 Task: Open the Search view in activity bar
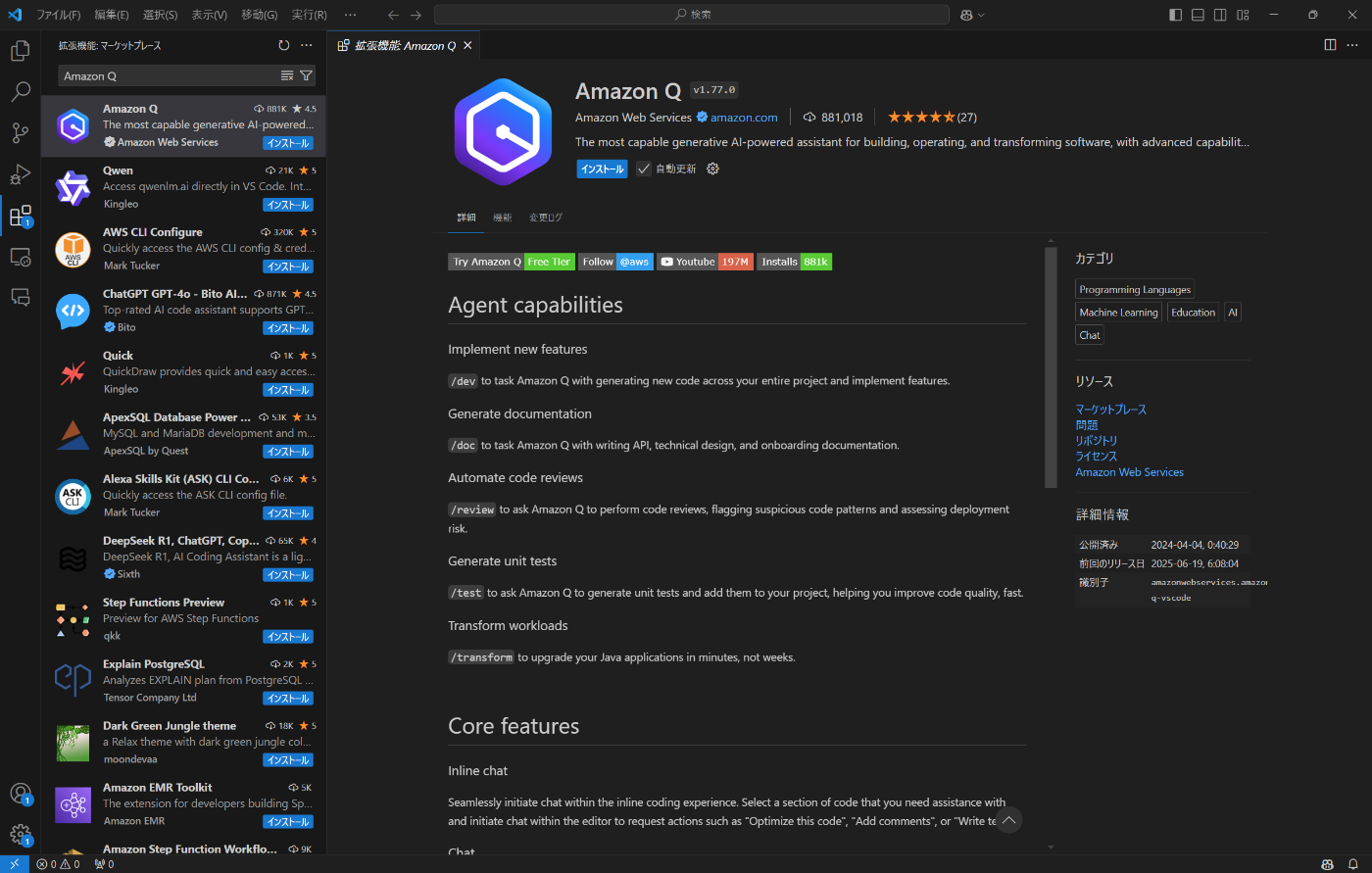click(x=20, y=92)
